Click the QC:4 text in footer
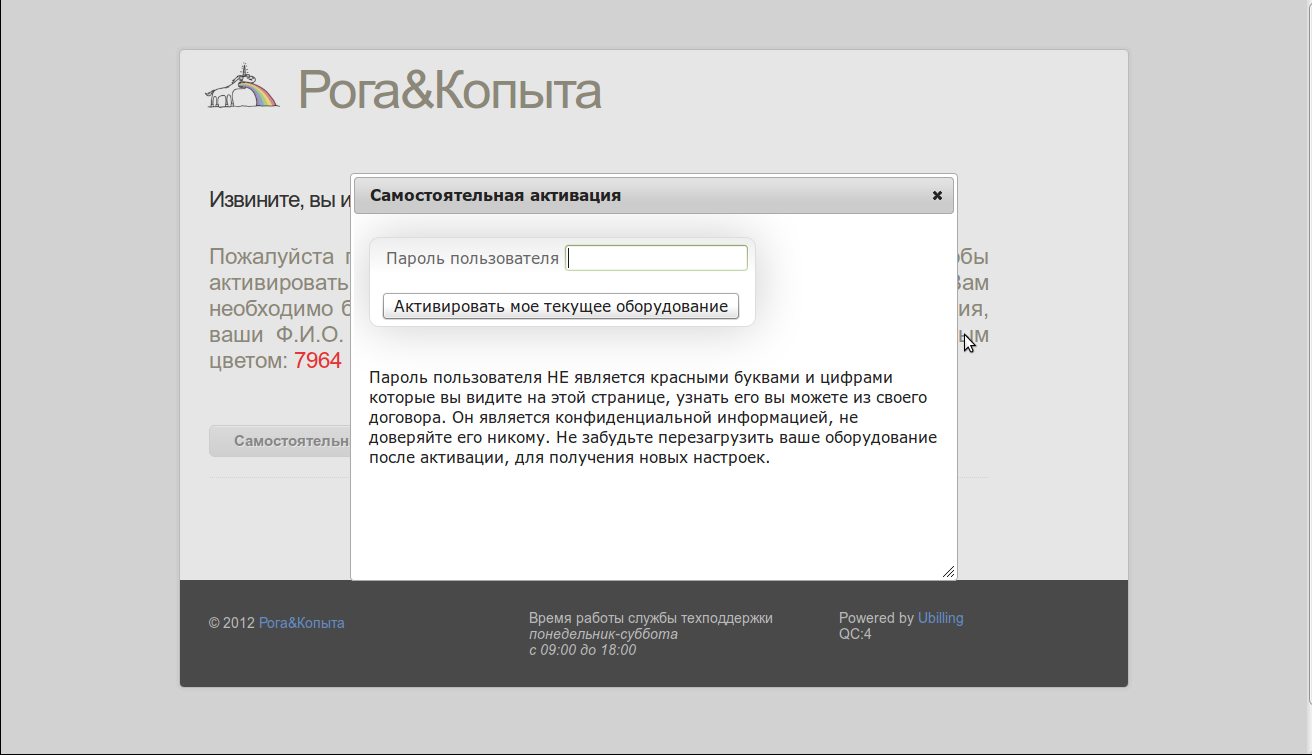Image resolution: width=1312 pixels, height=755 pixels. [855, 634]
